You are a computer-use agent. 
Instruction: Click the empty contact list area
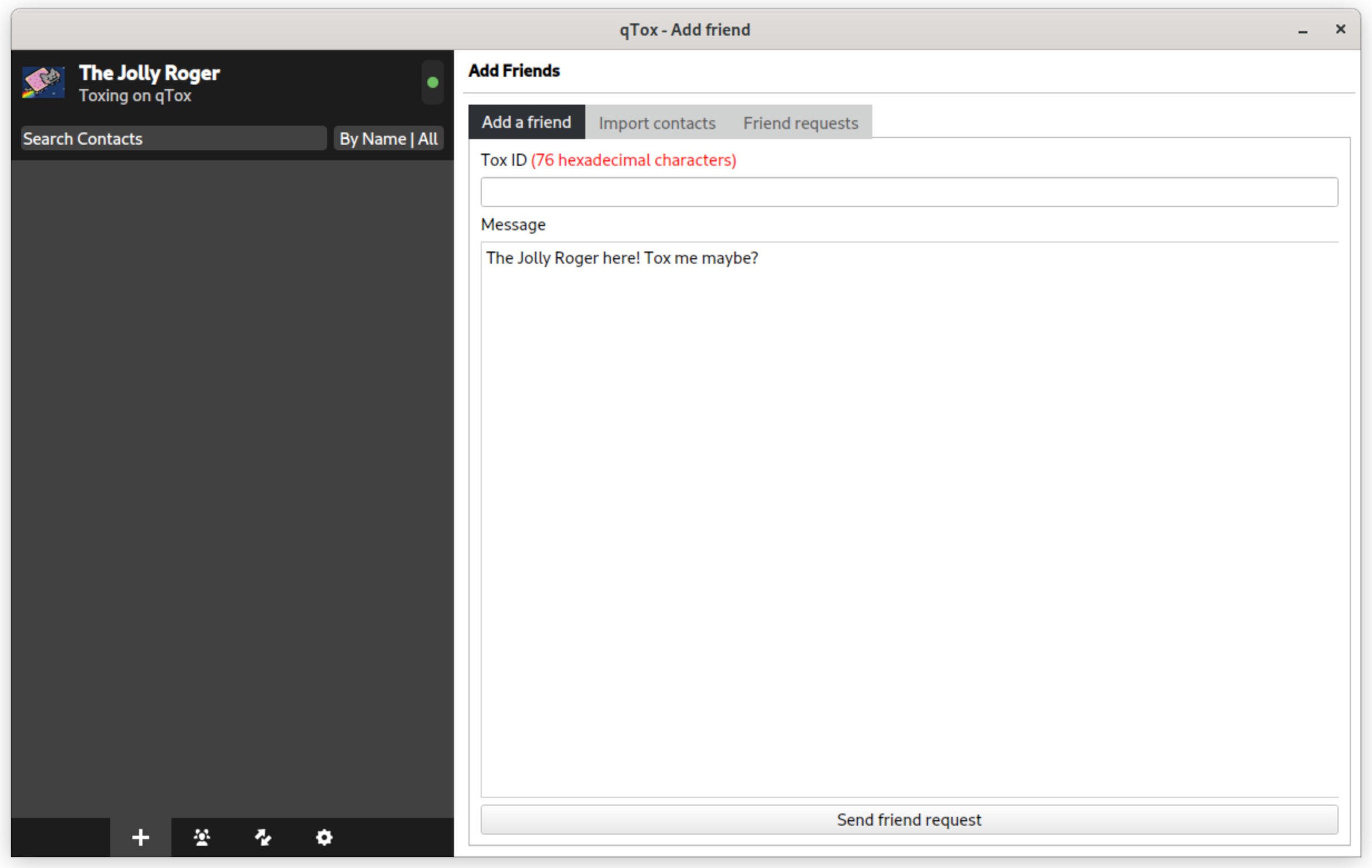(232, 485)
